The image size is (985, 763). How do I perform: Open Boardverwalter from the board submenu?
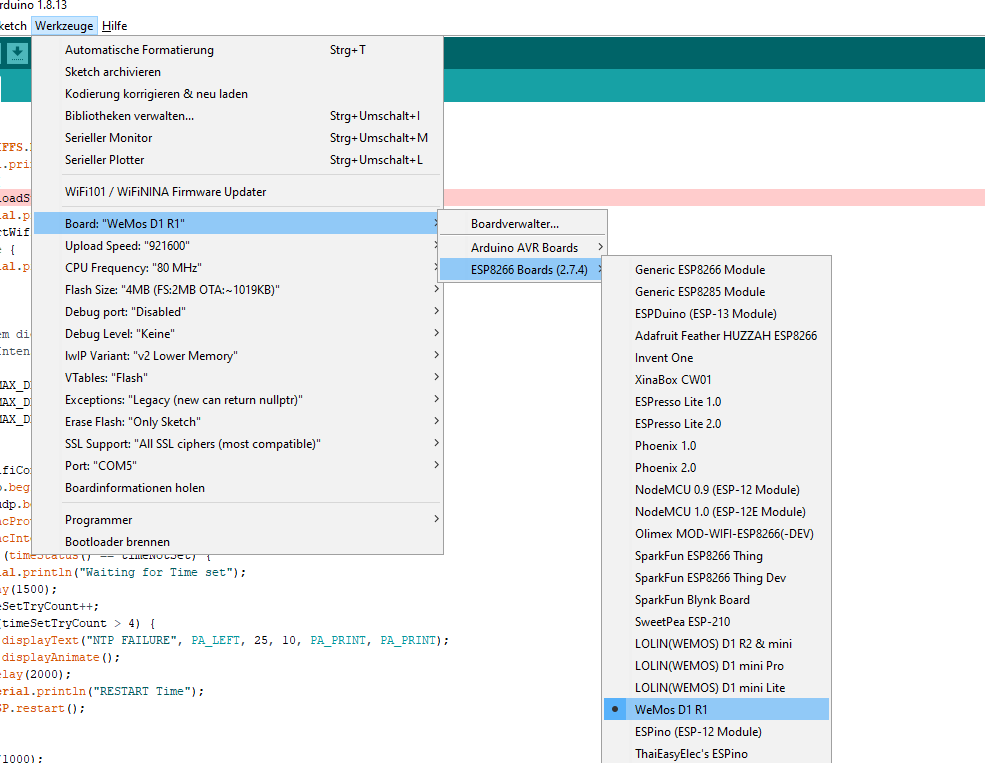515,224
